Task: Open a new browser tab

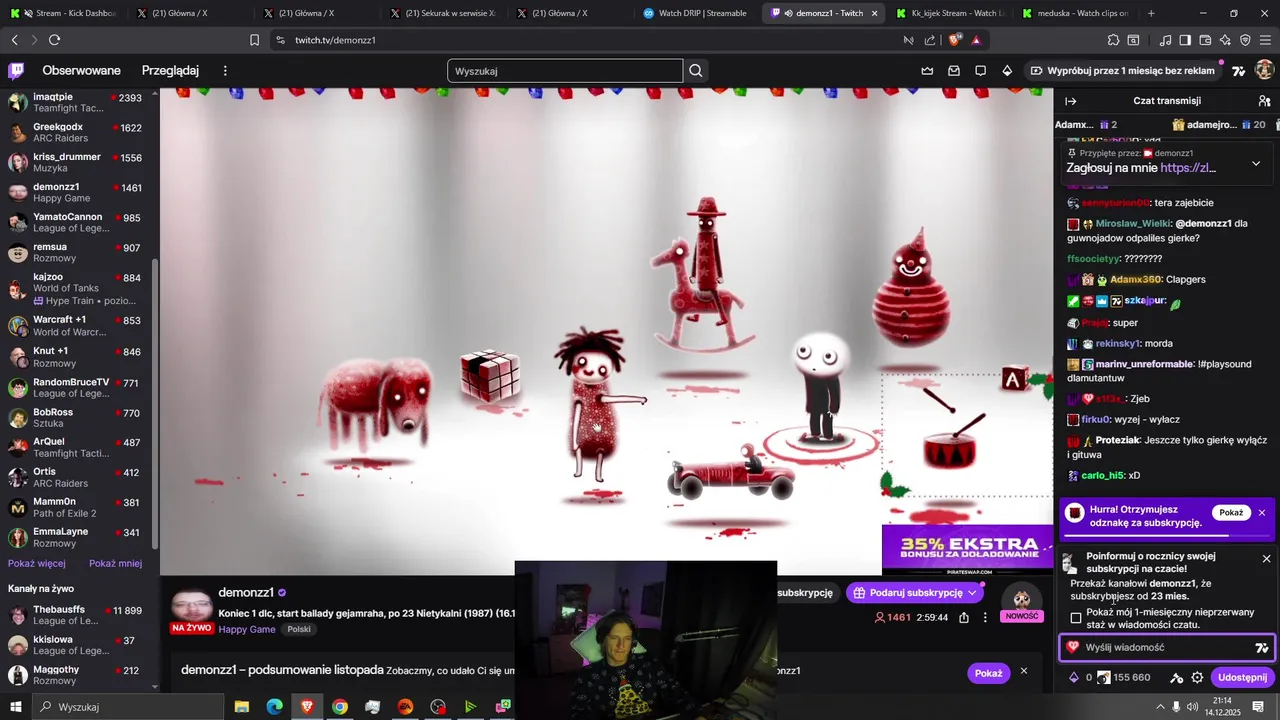Action: pos(1151,13)
